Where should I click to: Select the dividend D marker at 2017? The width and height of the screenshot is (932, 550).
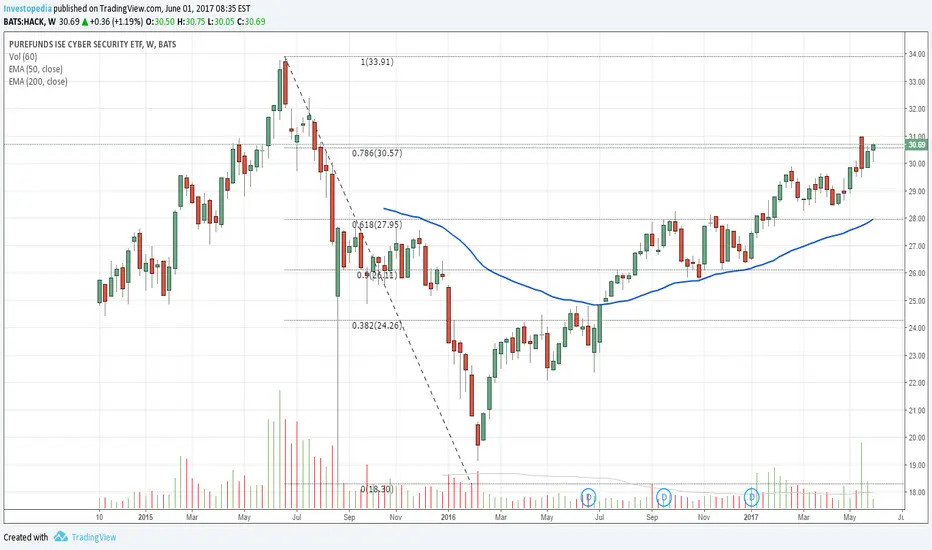(x=751, y=496)
